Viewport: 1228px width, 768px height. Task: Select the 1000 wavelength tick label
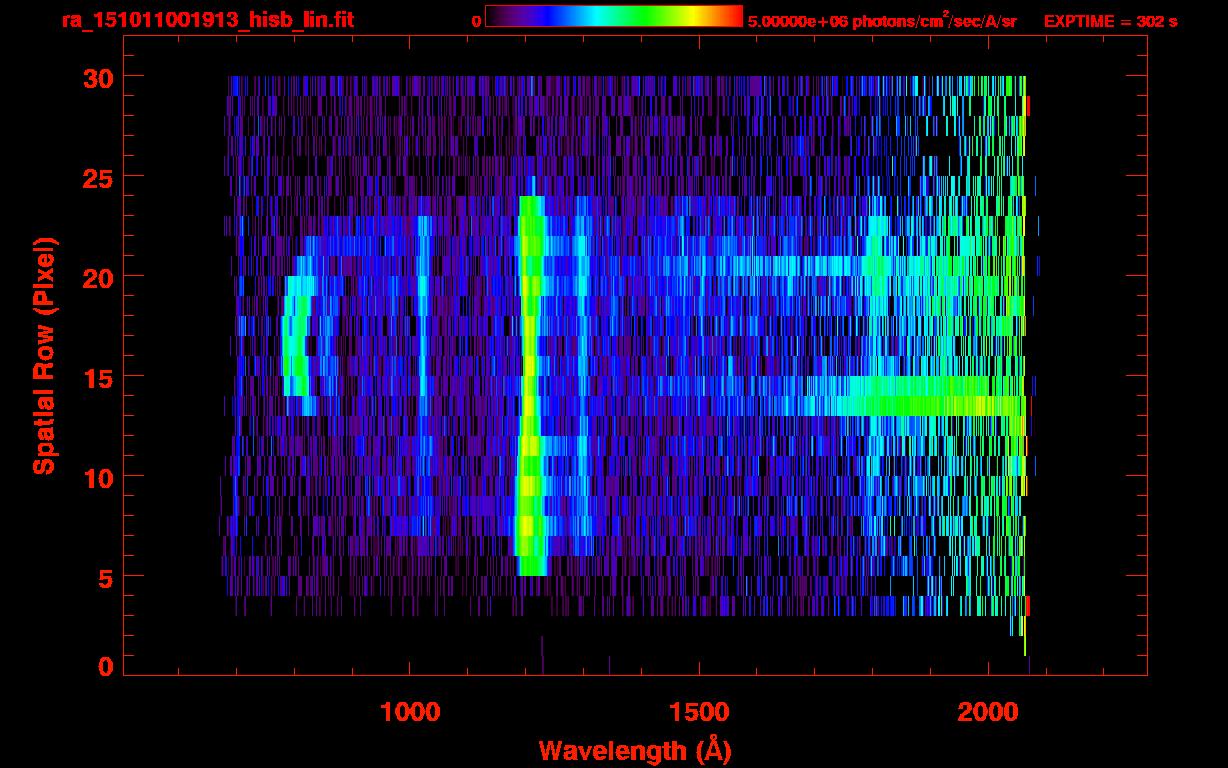tap(410, 711)
